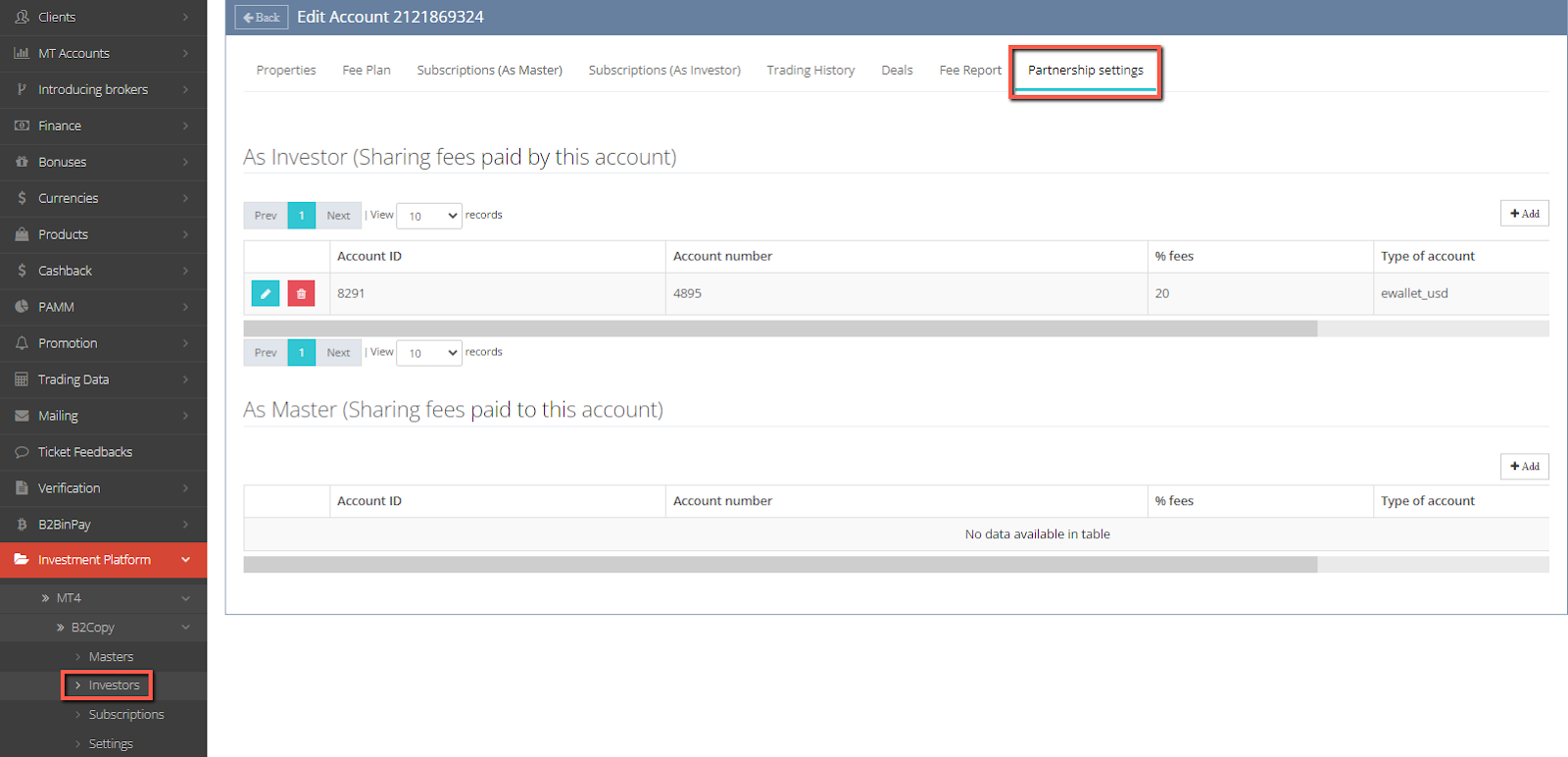This screenshot has height=757, width=1568.
Task: Add a record in As Master section
Action: pos(1524,467)
